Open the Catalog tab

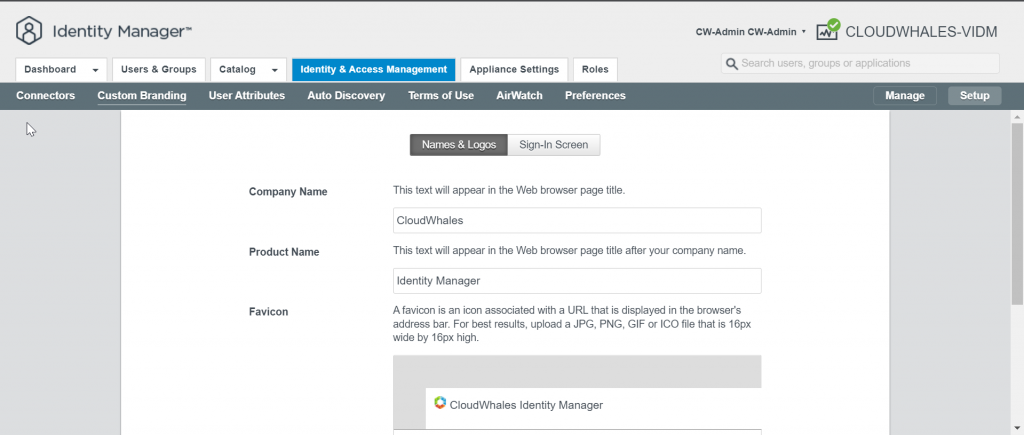tap(237, 69)
